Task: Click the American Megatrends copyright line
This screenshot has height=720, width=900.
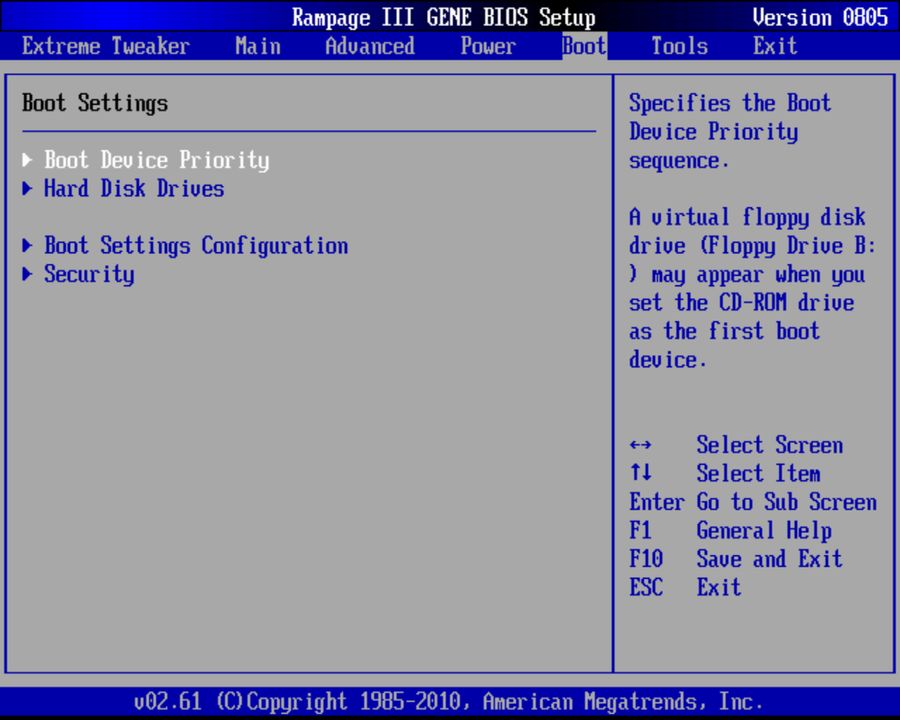Action: (448, 702)
